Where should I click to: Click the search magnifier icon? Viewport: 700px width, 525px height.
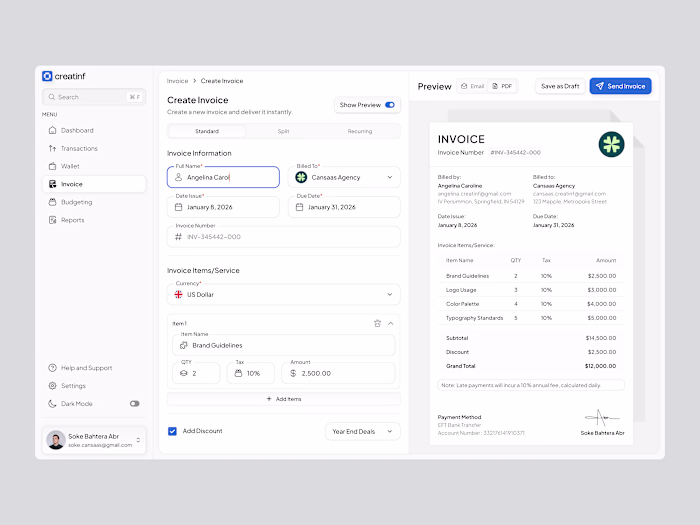[52, 97]
